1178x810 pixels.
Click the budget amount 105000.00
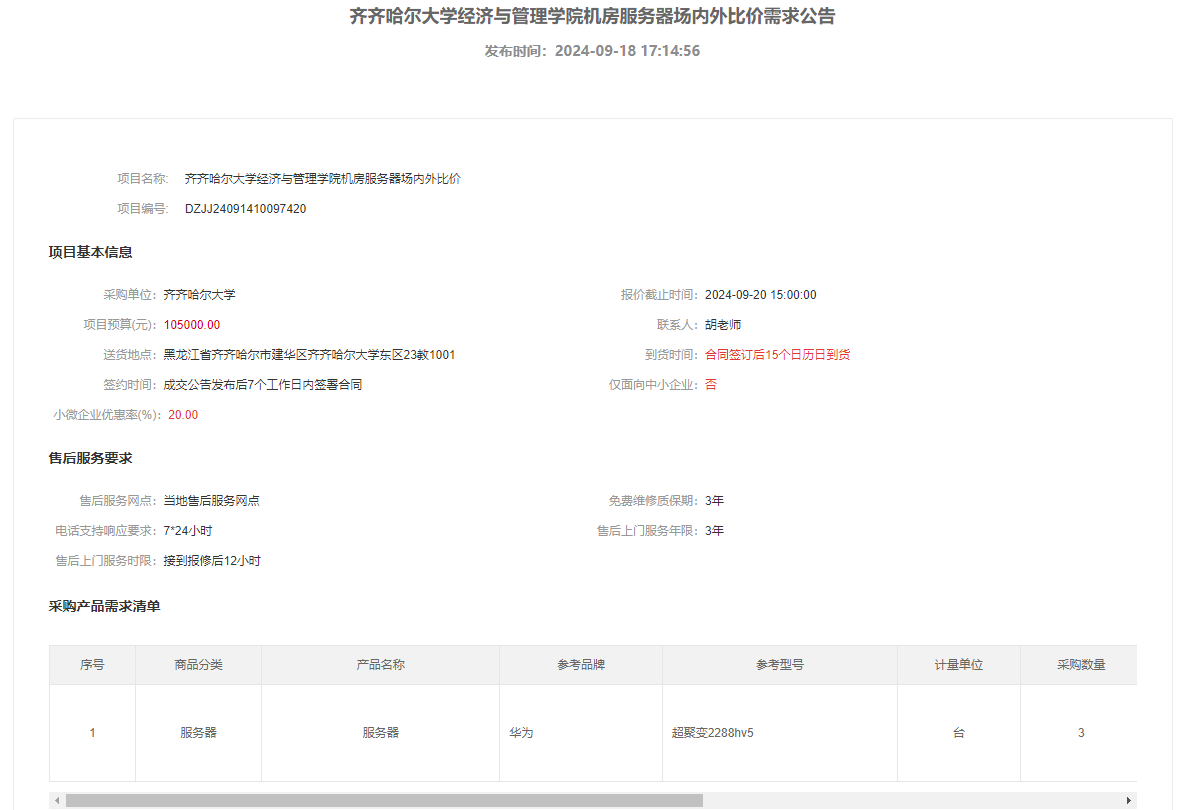(192, 325)
